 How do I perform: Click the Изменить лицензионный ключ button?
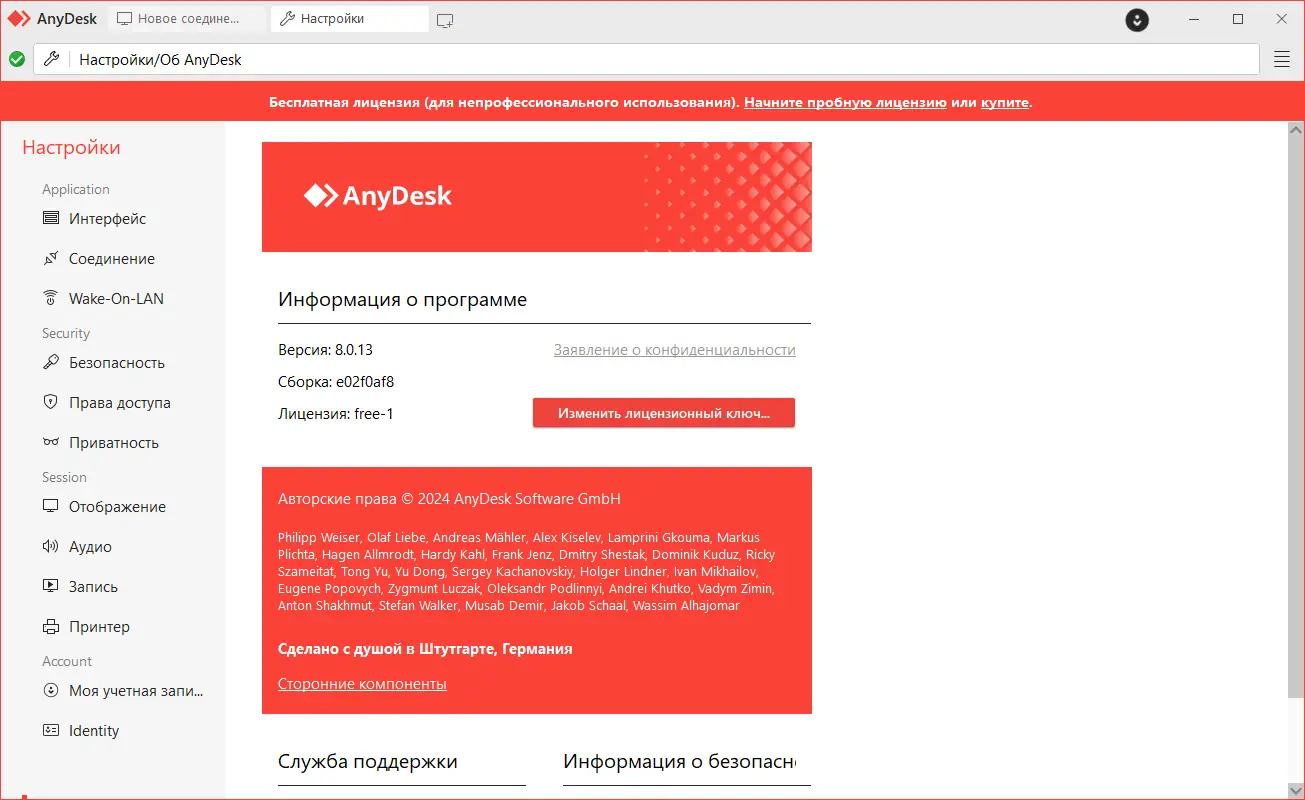[664, 413]
